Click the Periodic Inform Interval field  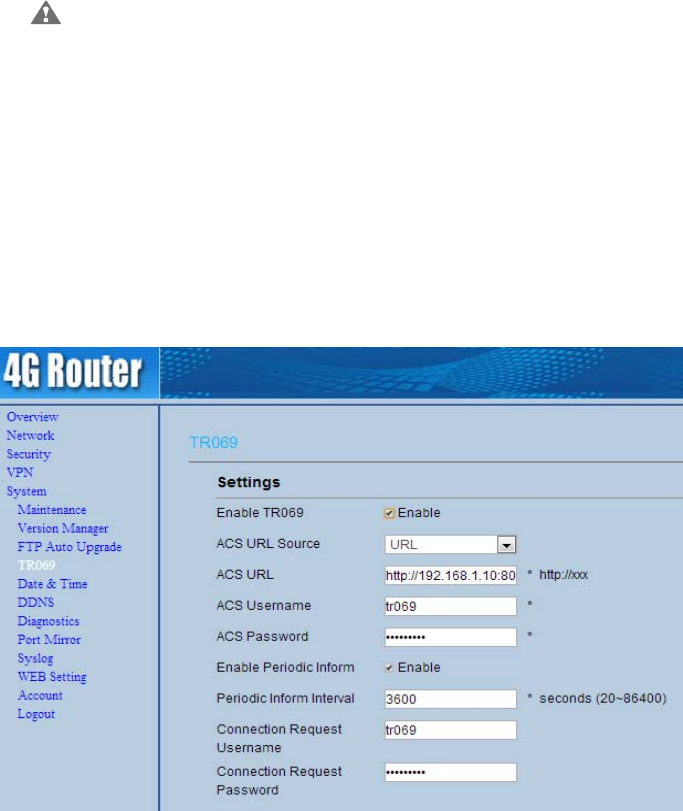click(x=450, y=699)
